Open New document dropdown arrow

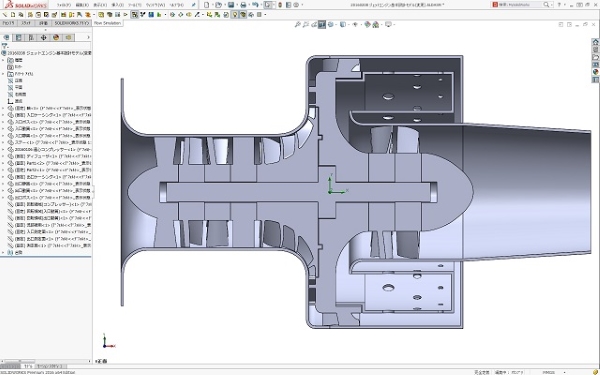(213, 5)
